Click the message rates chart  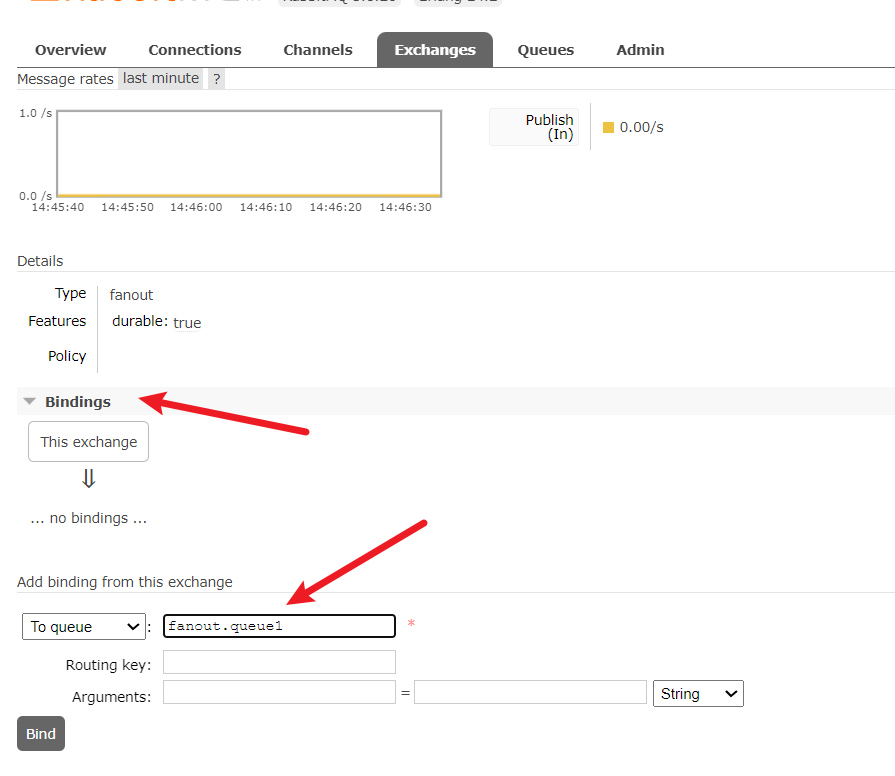(x=249, y=153)
